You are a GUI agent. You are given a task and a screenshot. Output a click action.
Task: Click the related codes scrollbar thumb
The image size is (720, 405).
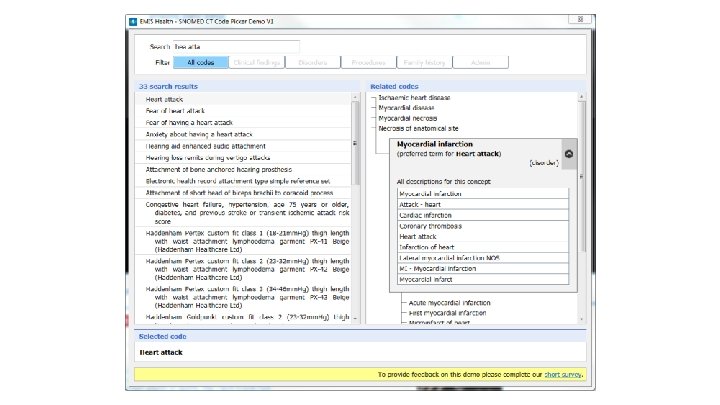(x=581, y=176)
